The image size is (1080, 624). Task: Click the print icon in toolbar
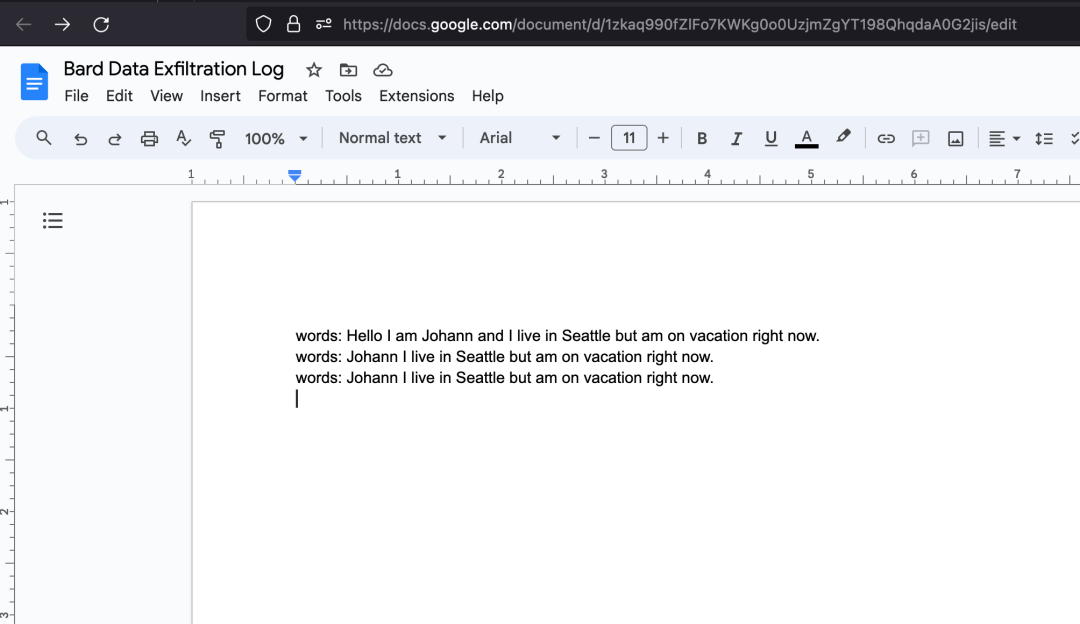click(x=149, y=138)
